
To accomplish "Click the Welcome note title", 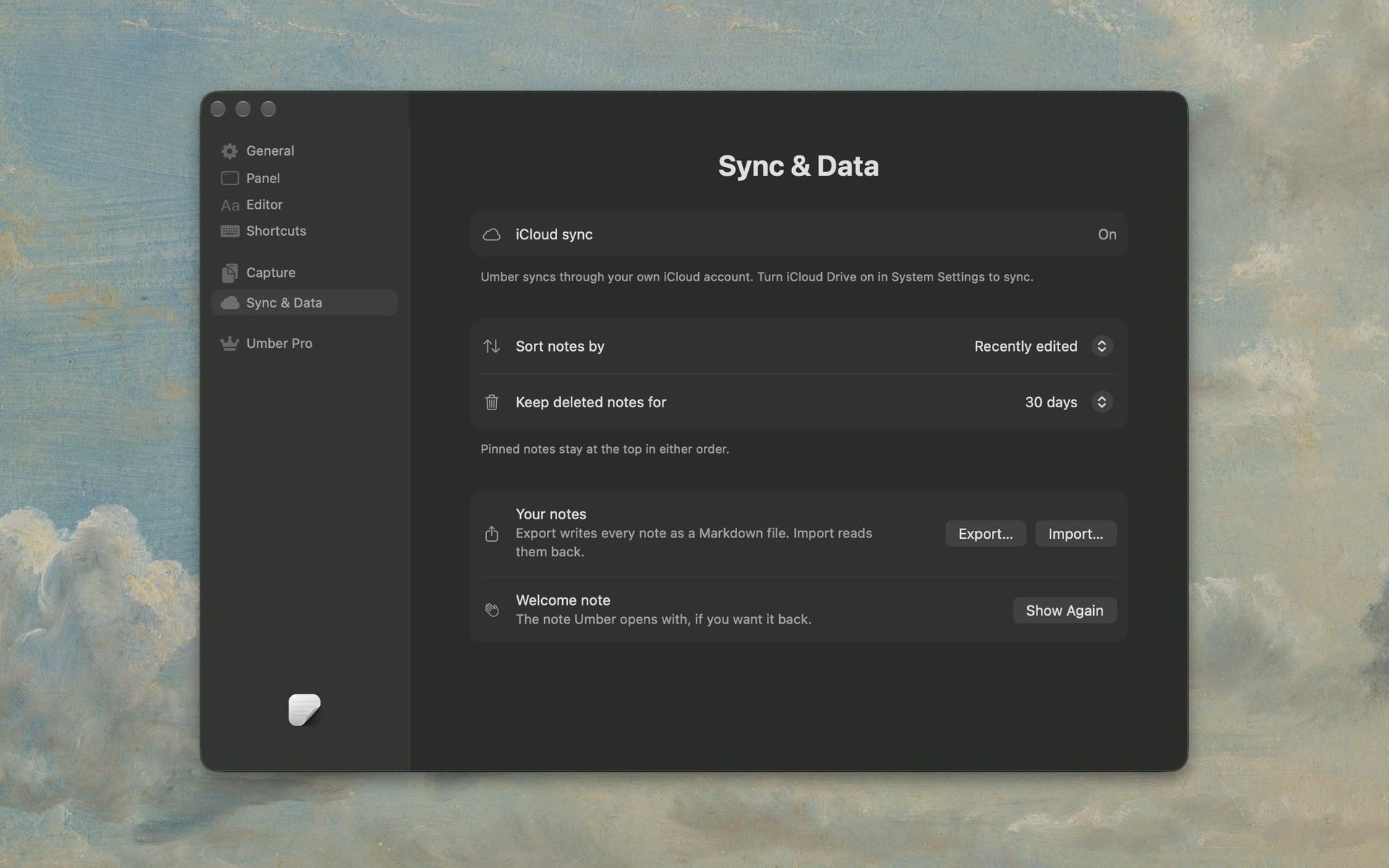I will [563, 600].
